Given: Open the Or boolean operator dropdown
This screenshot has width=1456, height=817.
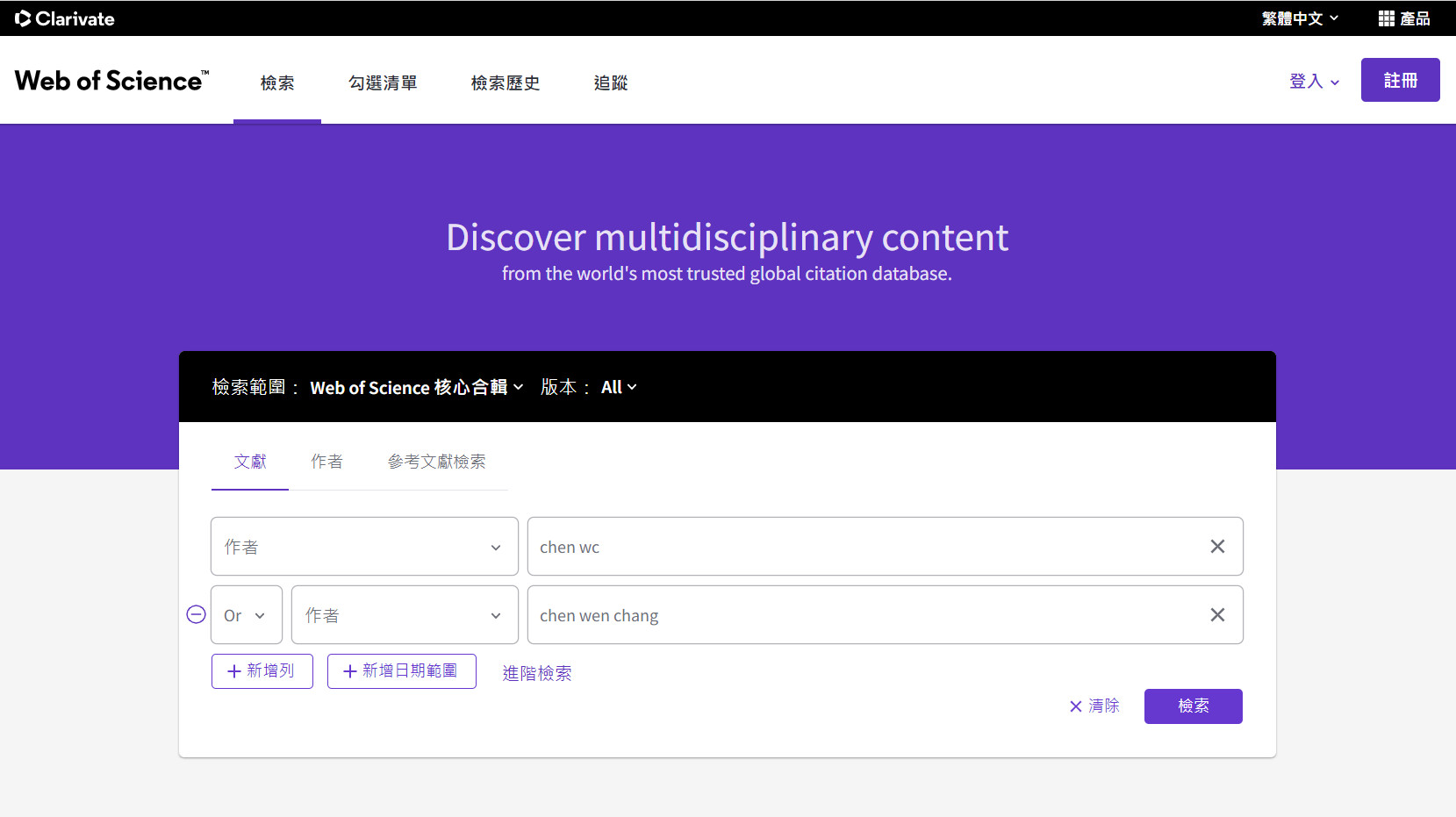Looking at the screenshot, I should pyautogui.click(x=247, y=615).
